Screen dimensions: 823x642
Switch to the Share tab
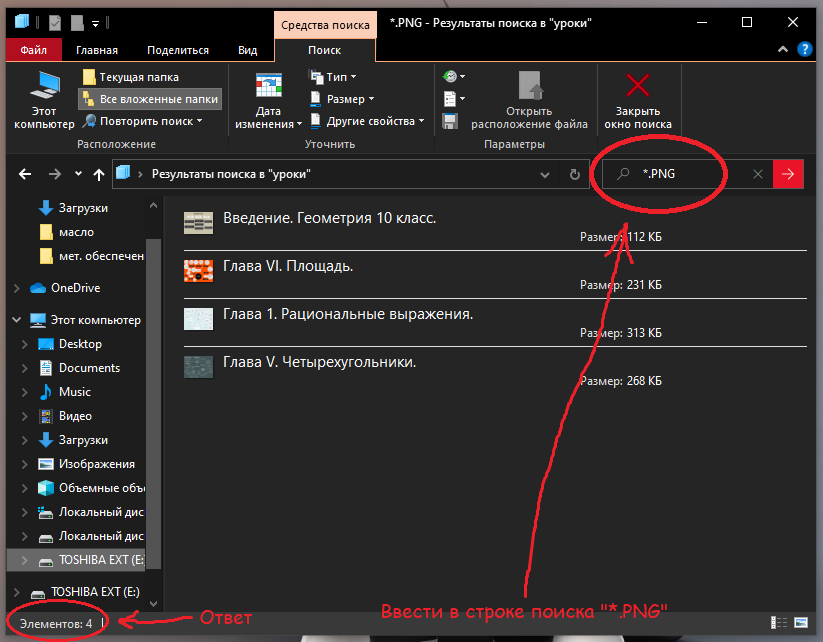pyautogui.click(x=178, y=50)
